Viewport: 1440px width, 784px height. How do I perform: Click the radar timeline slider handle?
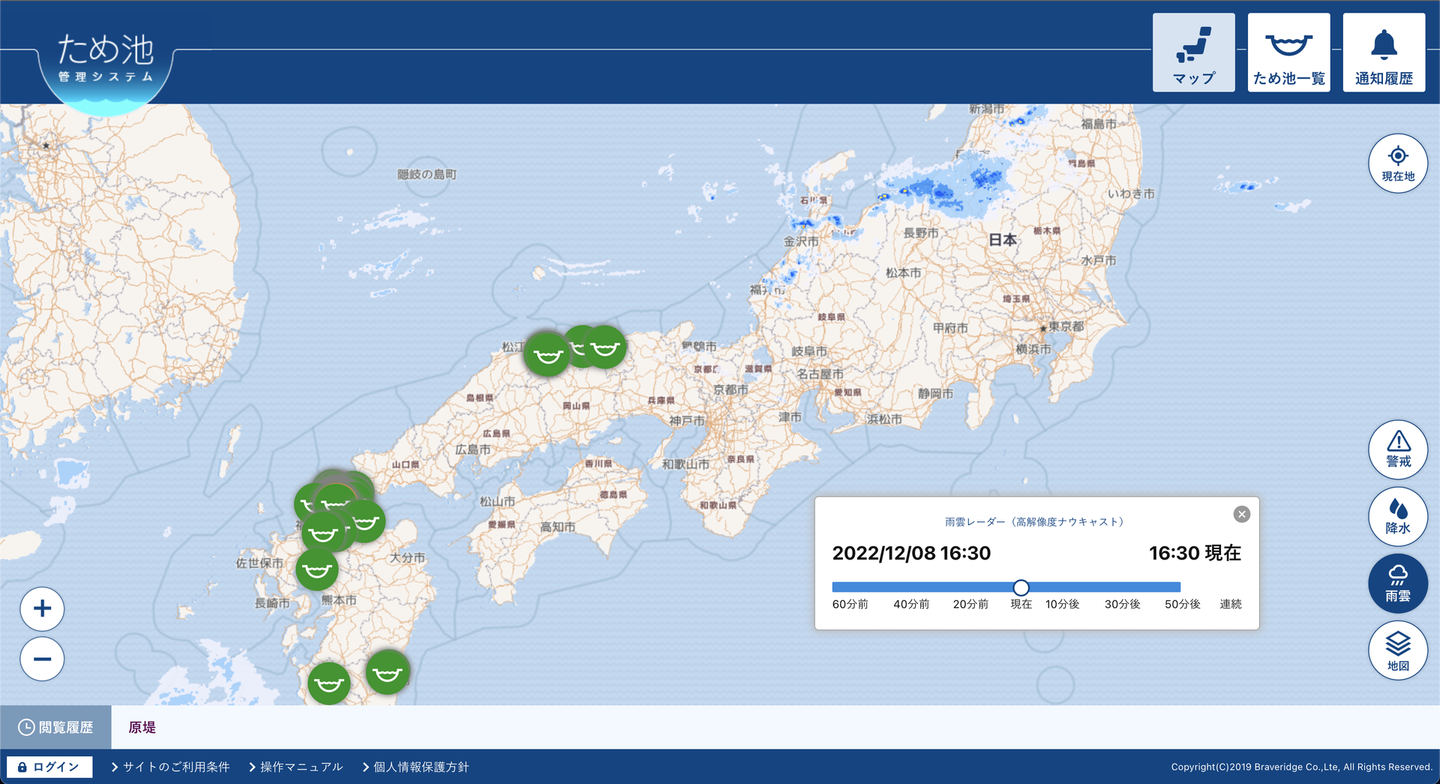point(1021,587)
